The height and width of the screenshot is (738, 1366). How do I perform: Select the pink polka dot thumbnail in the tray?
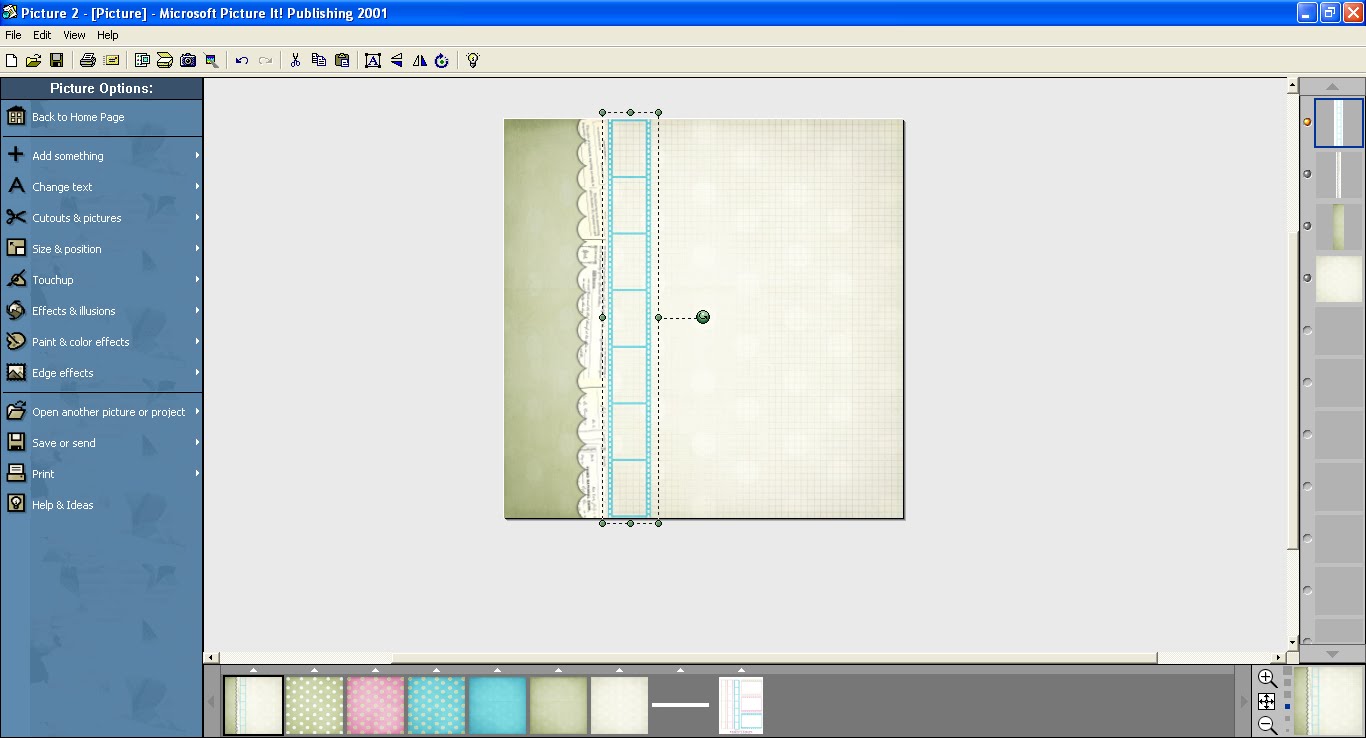pyautogui.click(x=376, y=705)
